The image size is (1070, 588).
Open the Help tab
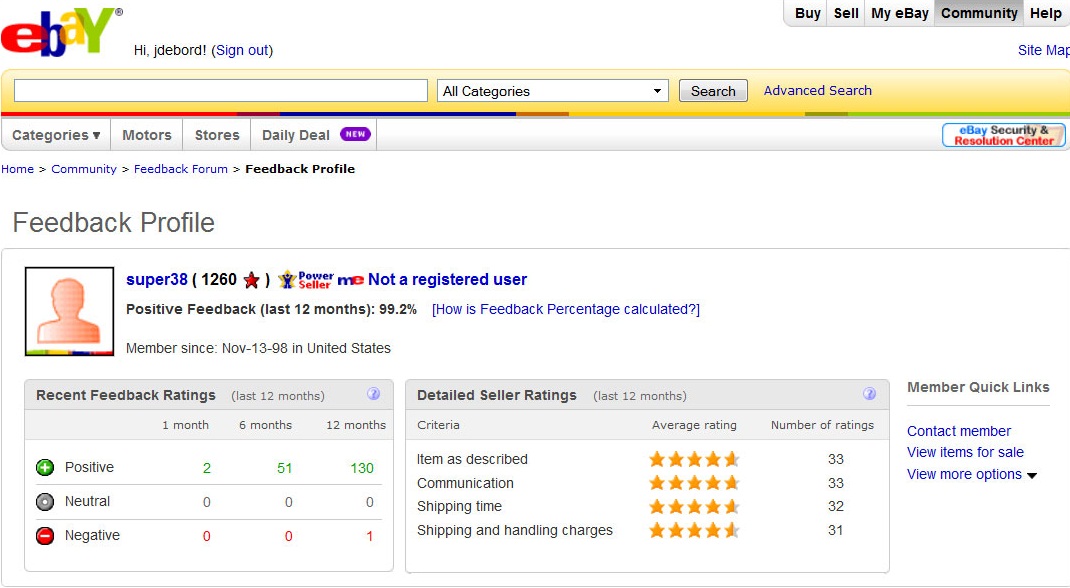pos(1045,13)
